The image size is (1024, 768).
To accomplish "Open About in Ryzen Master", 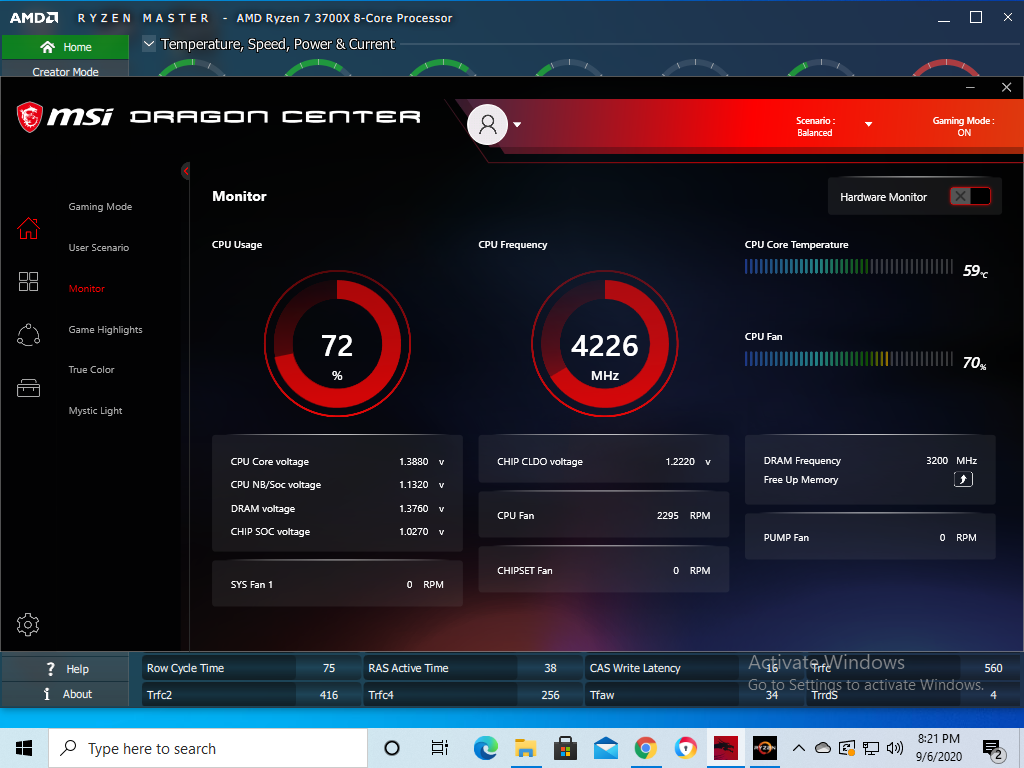I will [65, 694].
